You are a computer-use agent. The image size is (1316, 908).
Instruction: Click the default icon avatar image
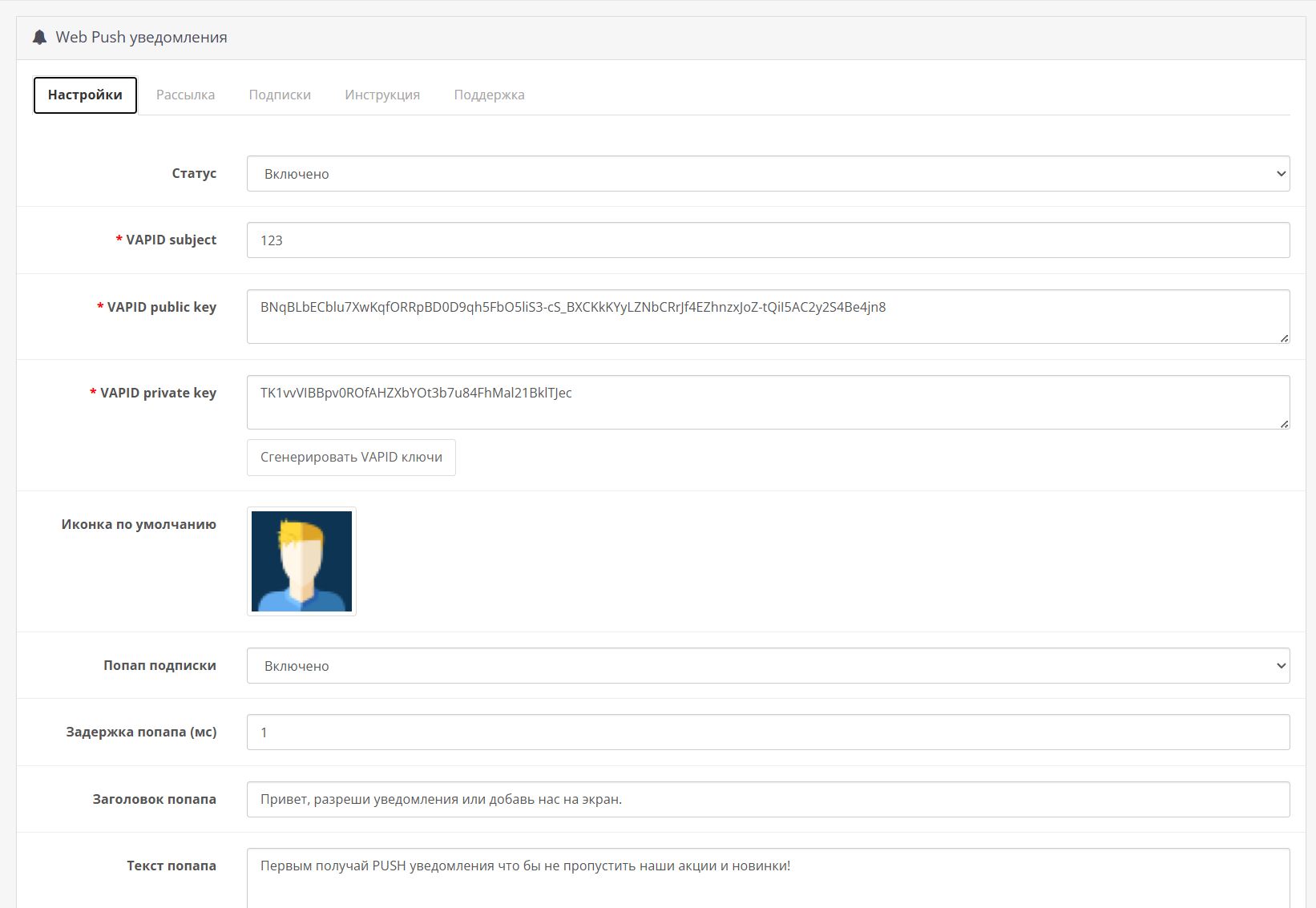[x=301, y=561]
